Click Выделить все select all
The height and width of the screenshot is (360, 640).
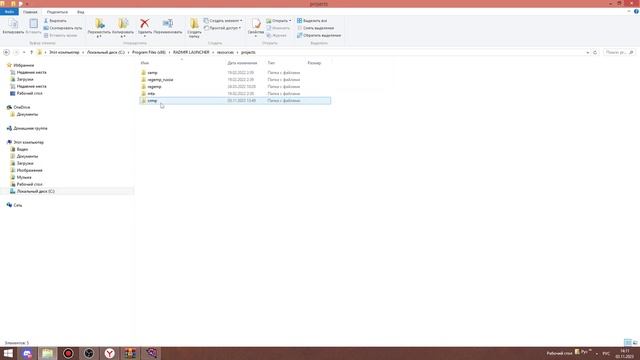[x=312, y=20]
